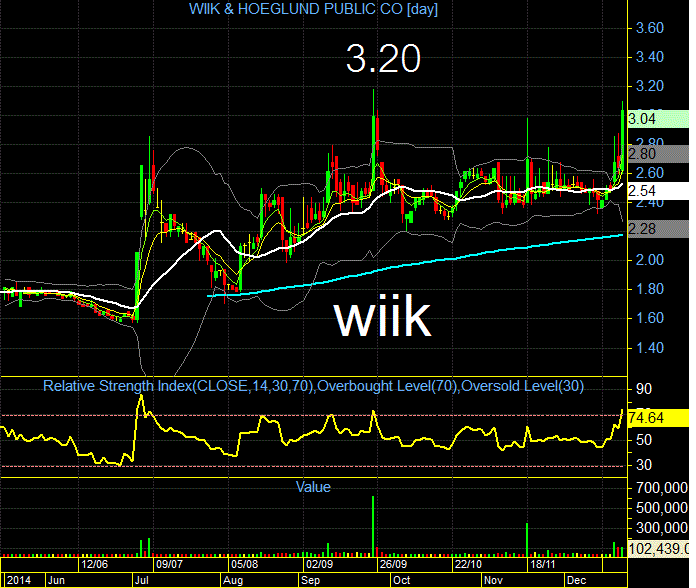Image resolution: width=696 pixels, height=588 pixels.
Task: Click the 2.60 price axis value
Action: coord(649,173)
